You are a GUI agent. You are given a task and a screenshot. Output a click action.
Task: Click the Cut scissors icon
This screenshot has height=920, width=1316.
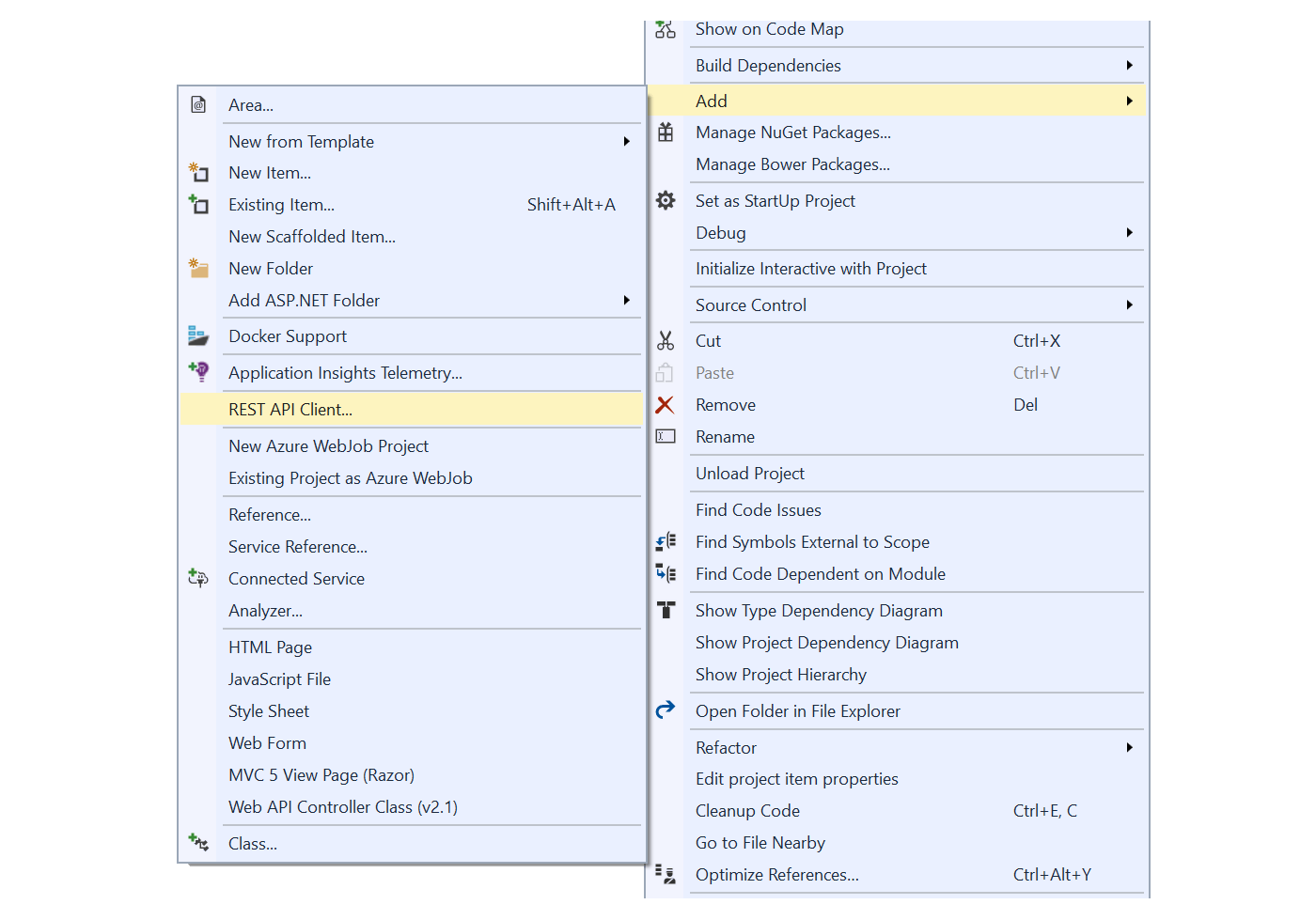click(666, 340)
